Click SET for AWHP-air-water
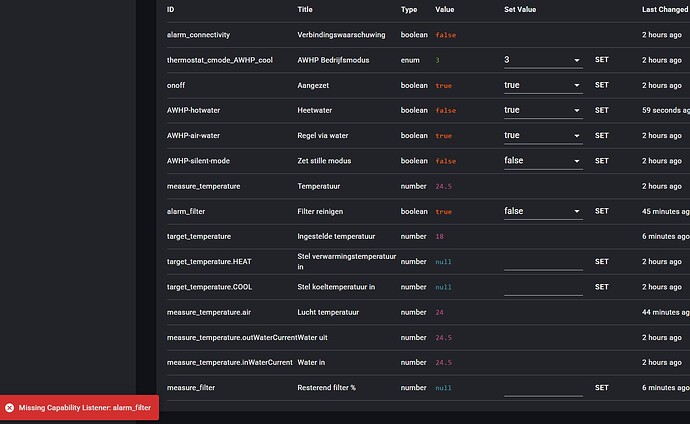690x424 pixels. [601, 135]
